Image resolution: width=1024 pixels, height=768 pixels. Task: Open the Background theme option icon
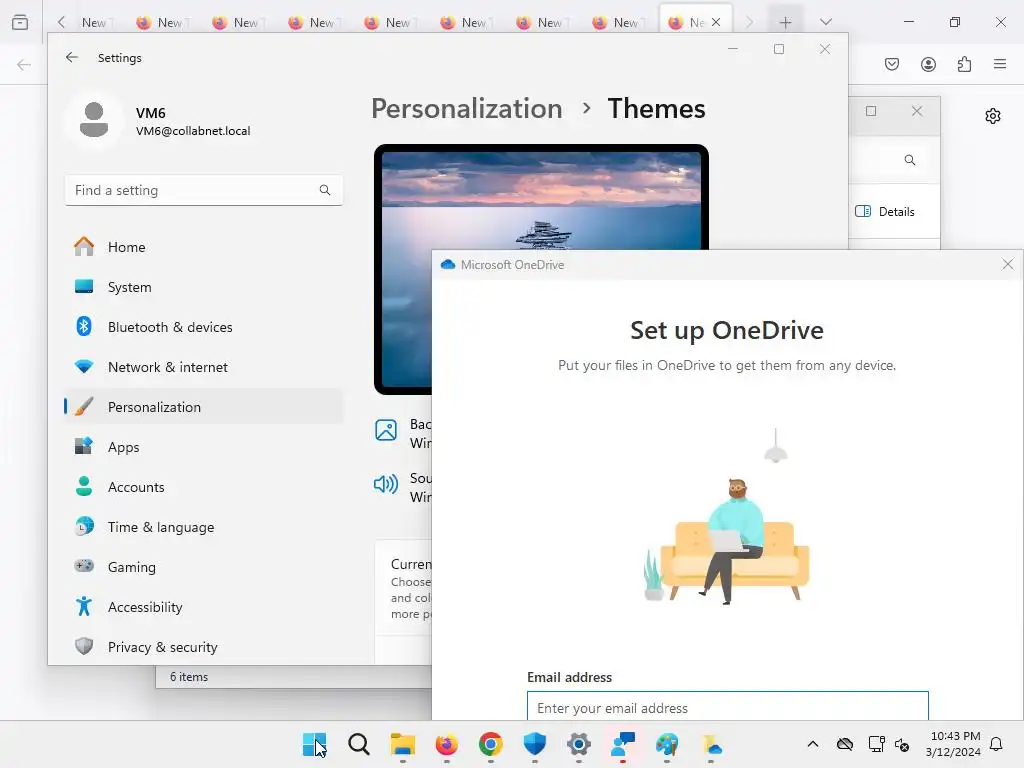386,430
